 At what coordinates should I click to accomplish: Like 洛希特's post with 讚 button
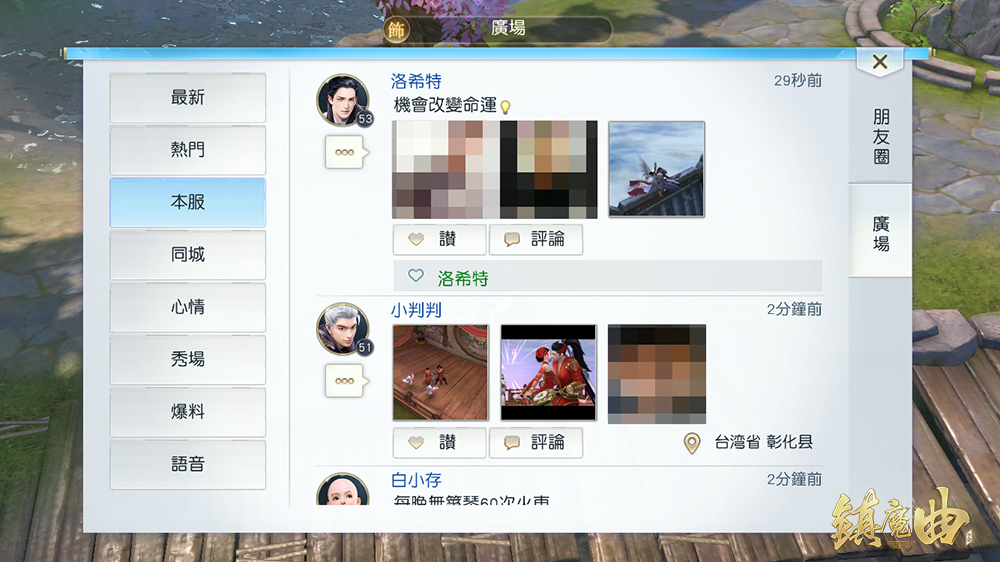[x=439, y=240]
